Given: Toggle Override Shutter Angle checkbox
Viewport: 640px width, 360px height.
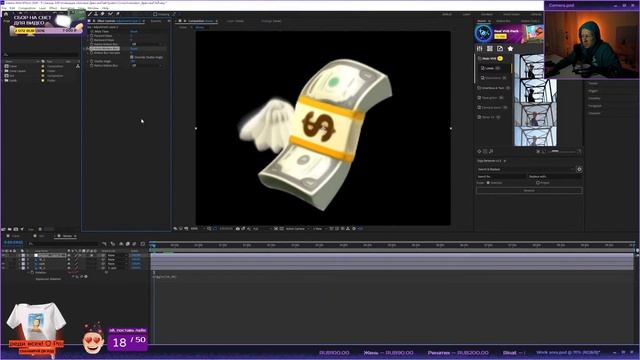Looking at the screenshot, I should click(132, 57).
